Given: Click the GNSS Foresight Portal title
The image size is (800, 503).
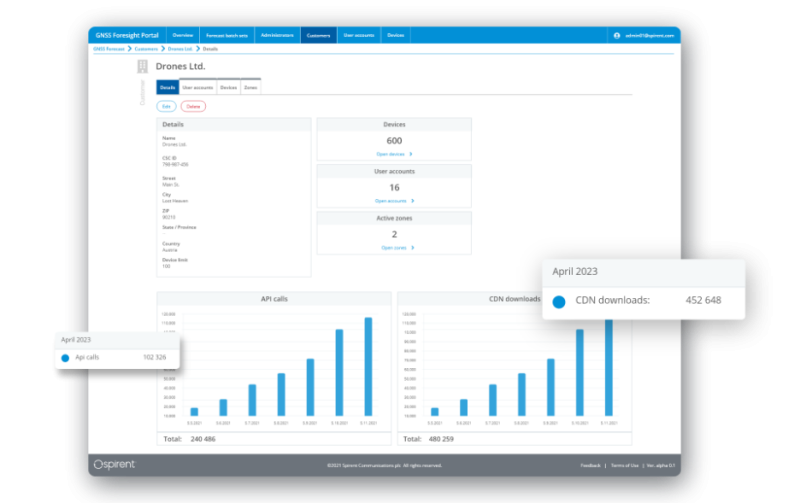Looking at the screenshot, I should tap(127, 35).
